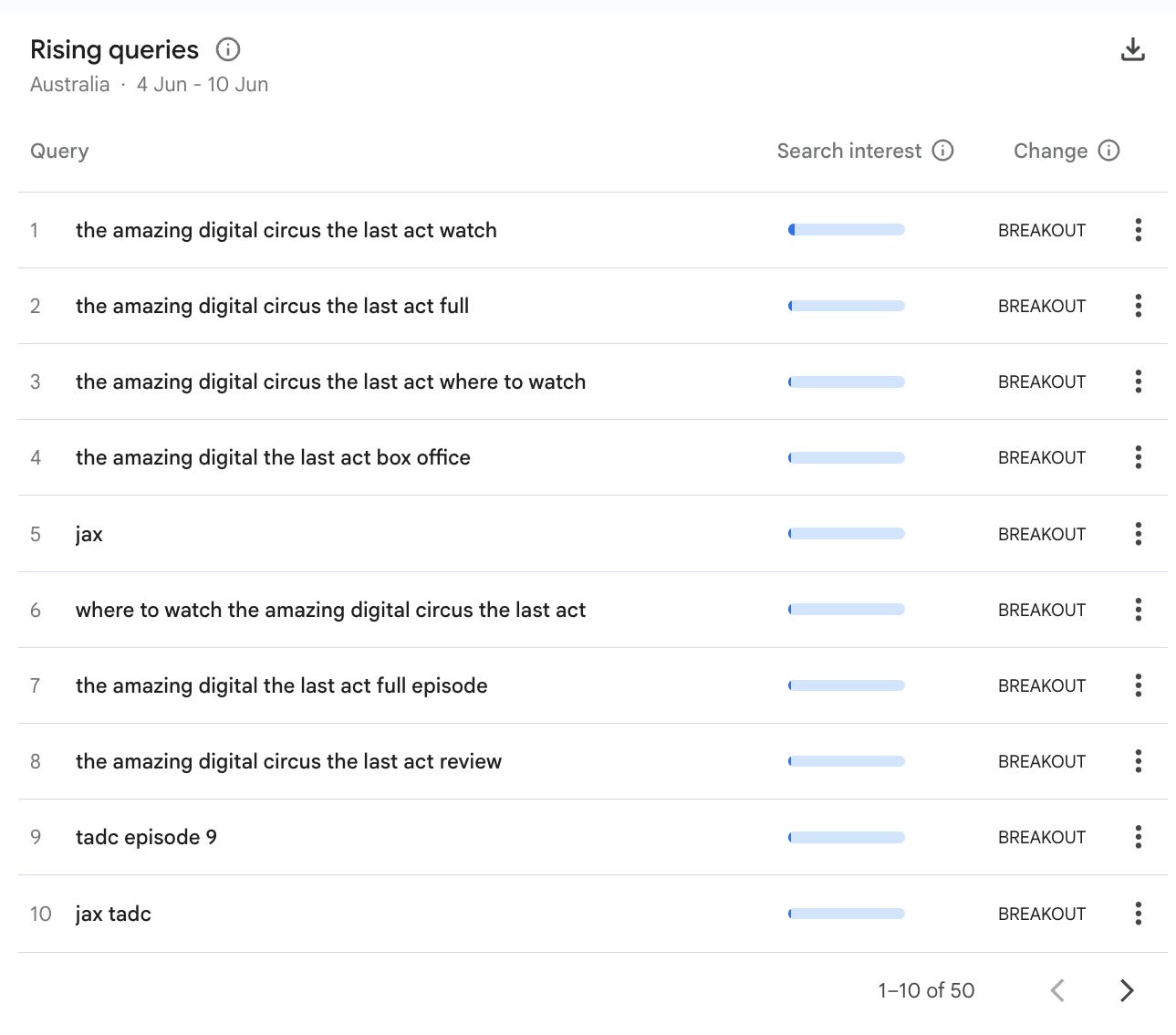Open more options for 'last act where to watch'
Viewport: 1176px width, 1035px height.
1138,382
